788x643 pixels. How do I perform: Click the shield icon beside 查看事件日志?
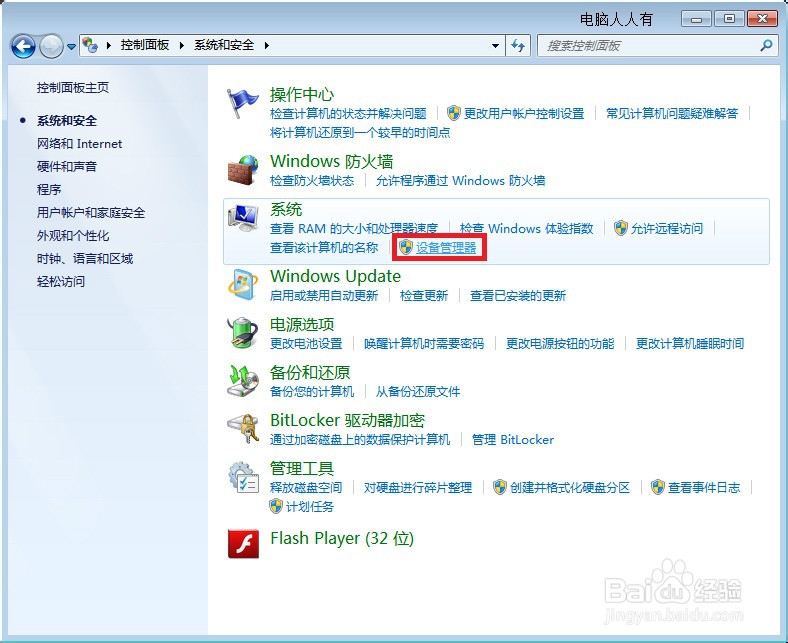pyautogui.click(x=657, y=487)
